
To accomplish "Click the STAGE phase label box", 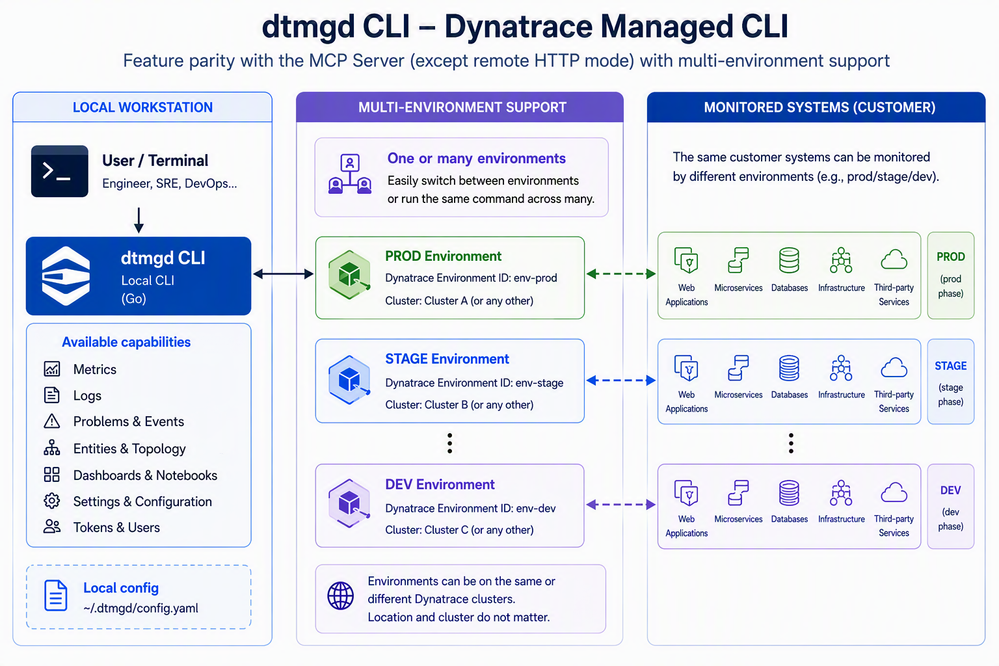I will (x=951, y=382).
